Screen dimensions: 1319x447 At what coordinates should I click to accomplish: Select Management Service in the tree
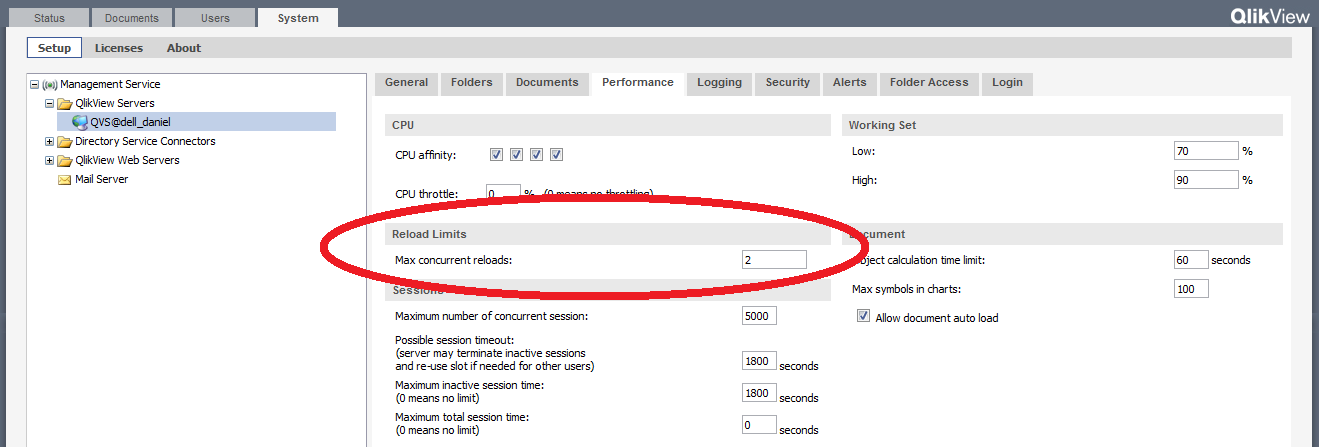pyautogui.click(x=110, y=85)
